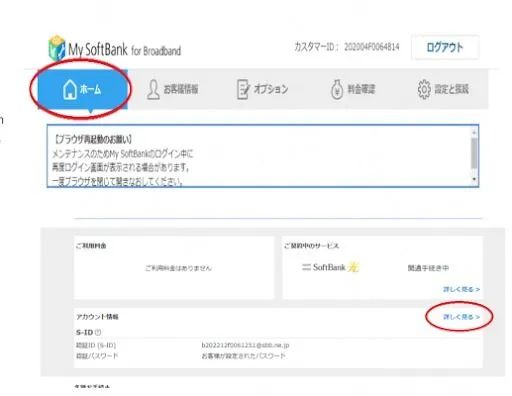Click the SoftBank 光 service logo
512x396 pixels.
[x=330, y=267]
